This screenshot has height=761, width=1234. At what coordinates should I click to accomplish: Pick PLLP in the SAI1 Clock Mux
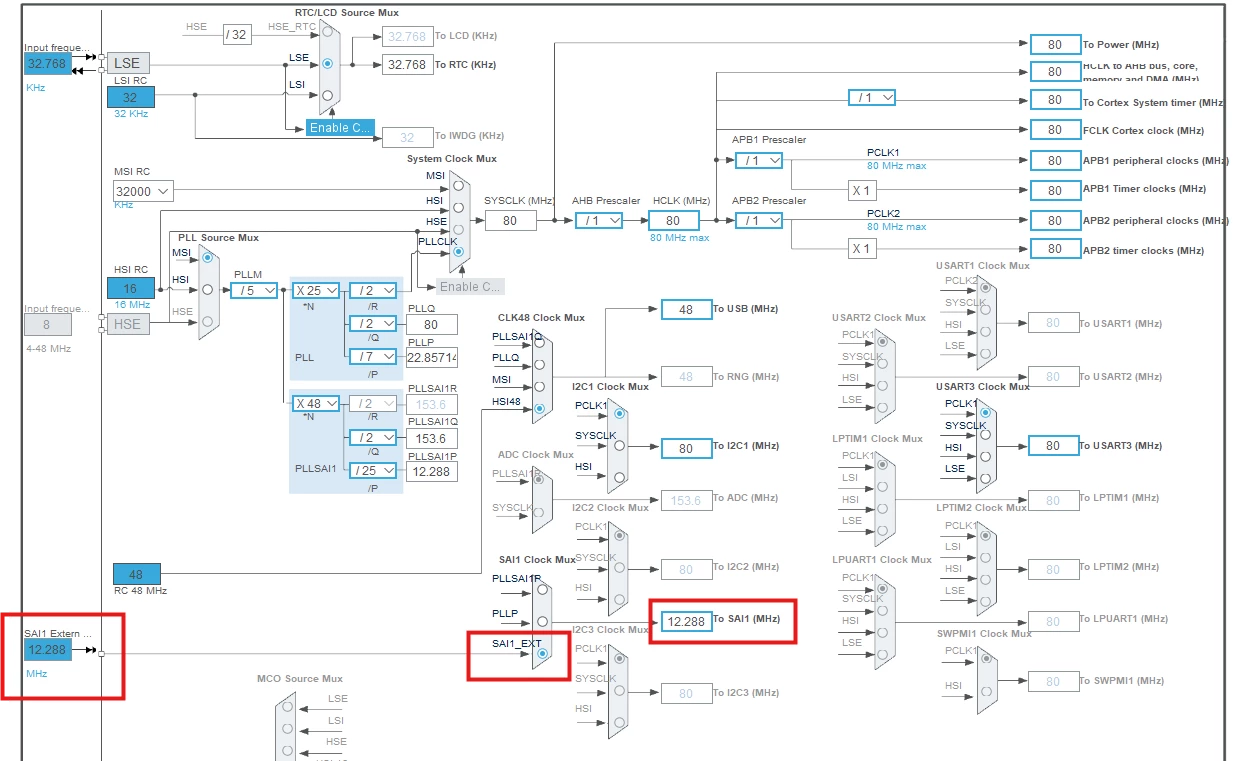tap(541, 622)
